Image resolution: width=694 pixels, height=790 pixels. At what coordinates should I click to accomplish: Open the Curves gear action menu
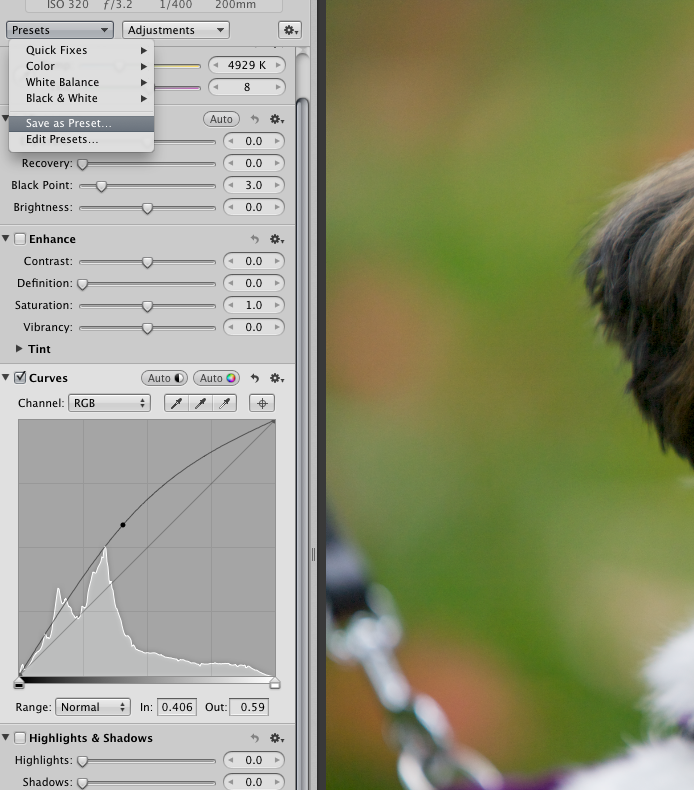(277, 378)
